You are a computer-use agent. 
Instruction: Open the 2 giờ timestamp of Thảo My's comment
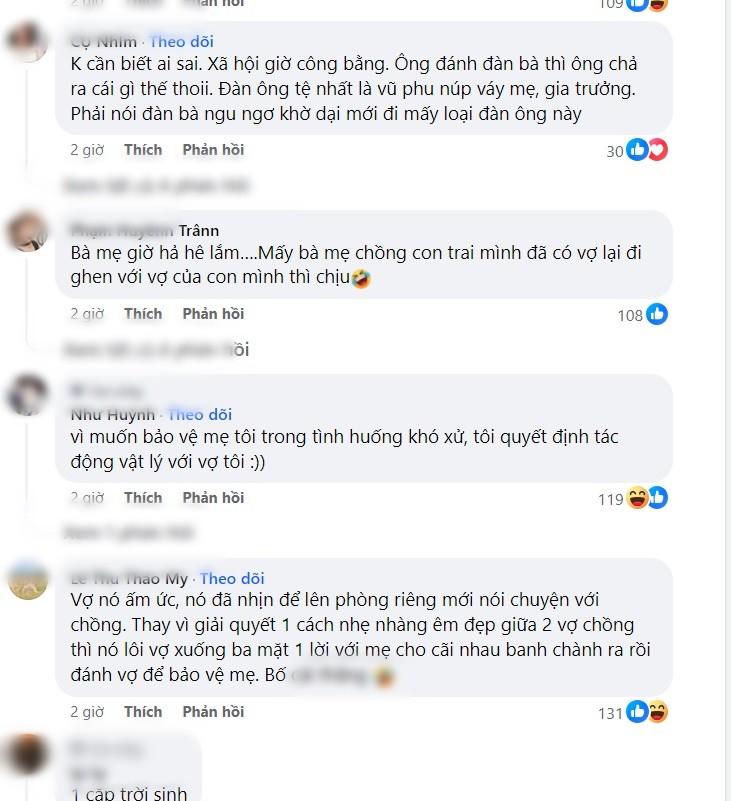[87, 712]
